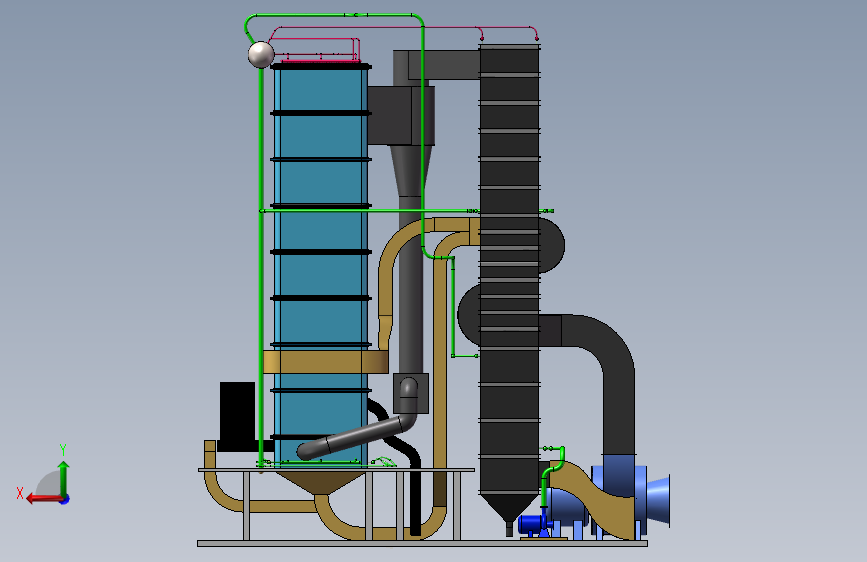
Task: Select the tall dark heat-exchanger tower
Action: [x=509, y=271]
